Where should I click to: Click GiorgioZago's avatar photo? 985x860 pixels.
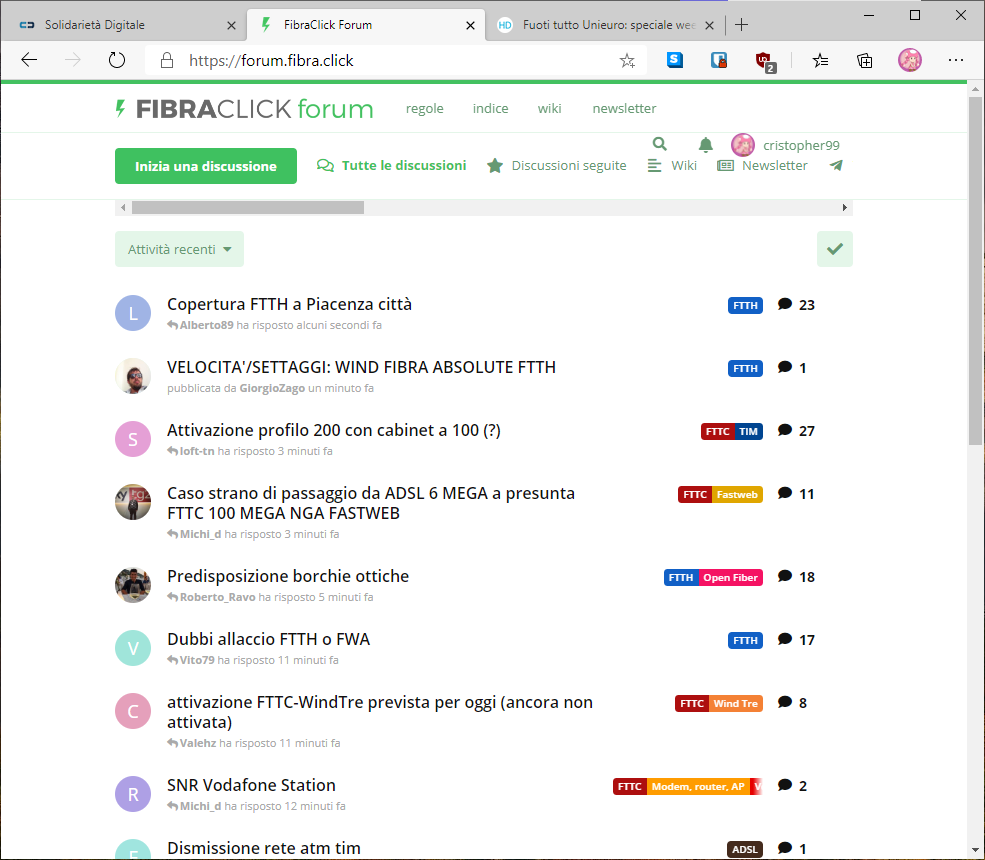[x=133, y=376]
